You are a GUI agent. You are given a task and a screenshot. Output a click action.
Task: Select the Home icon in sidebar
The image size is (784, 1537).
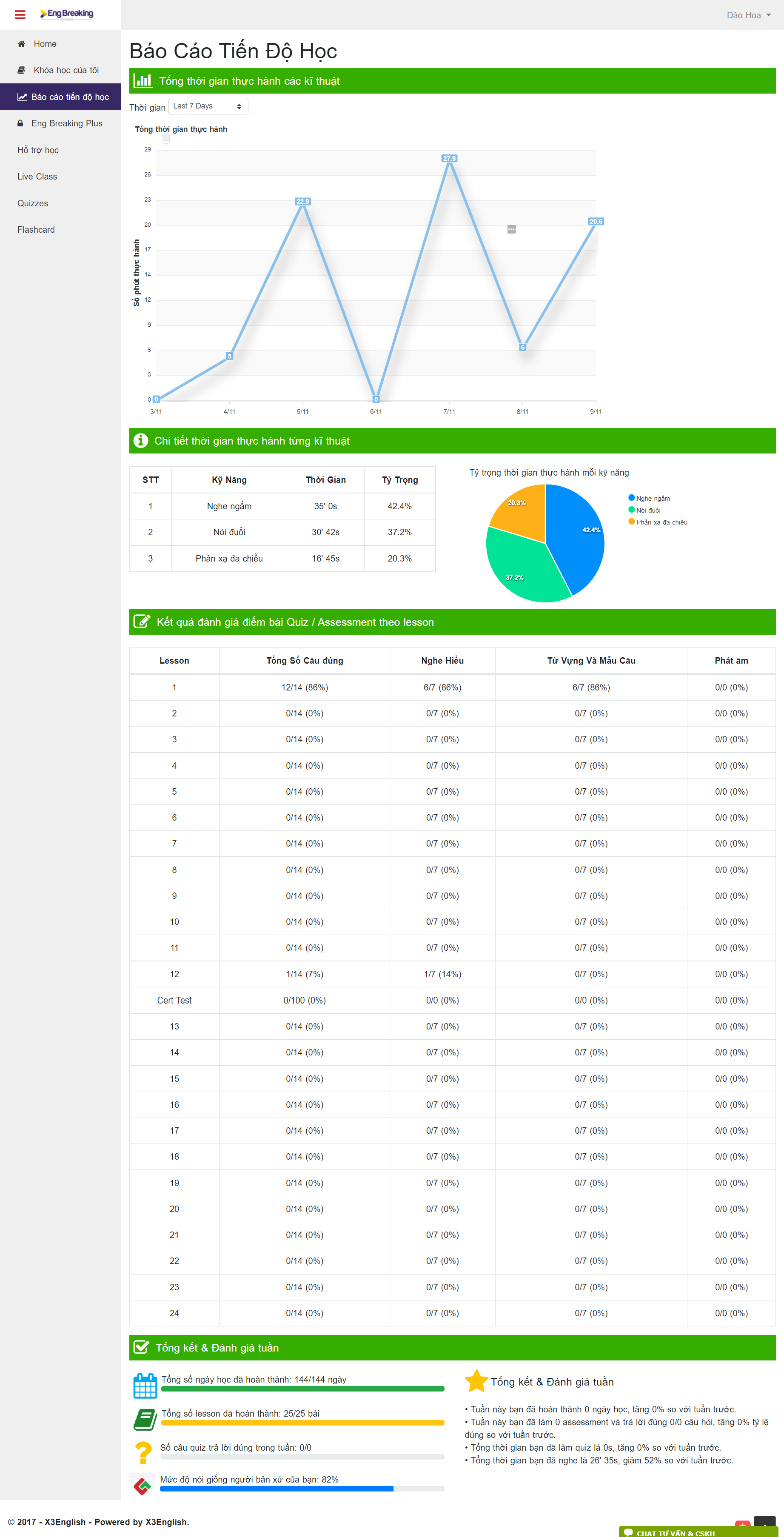coord(20,43)
